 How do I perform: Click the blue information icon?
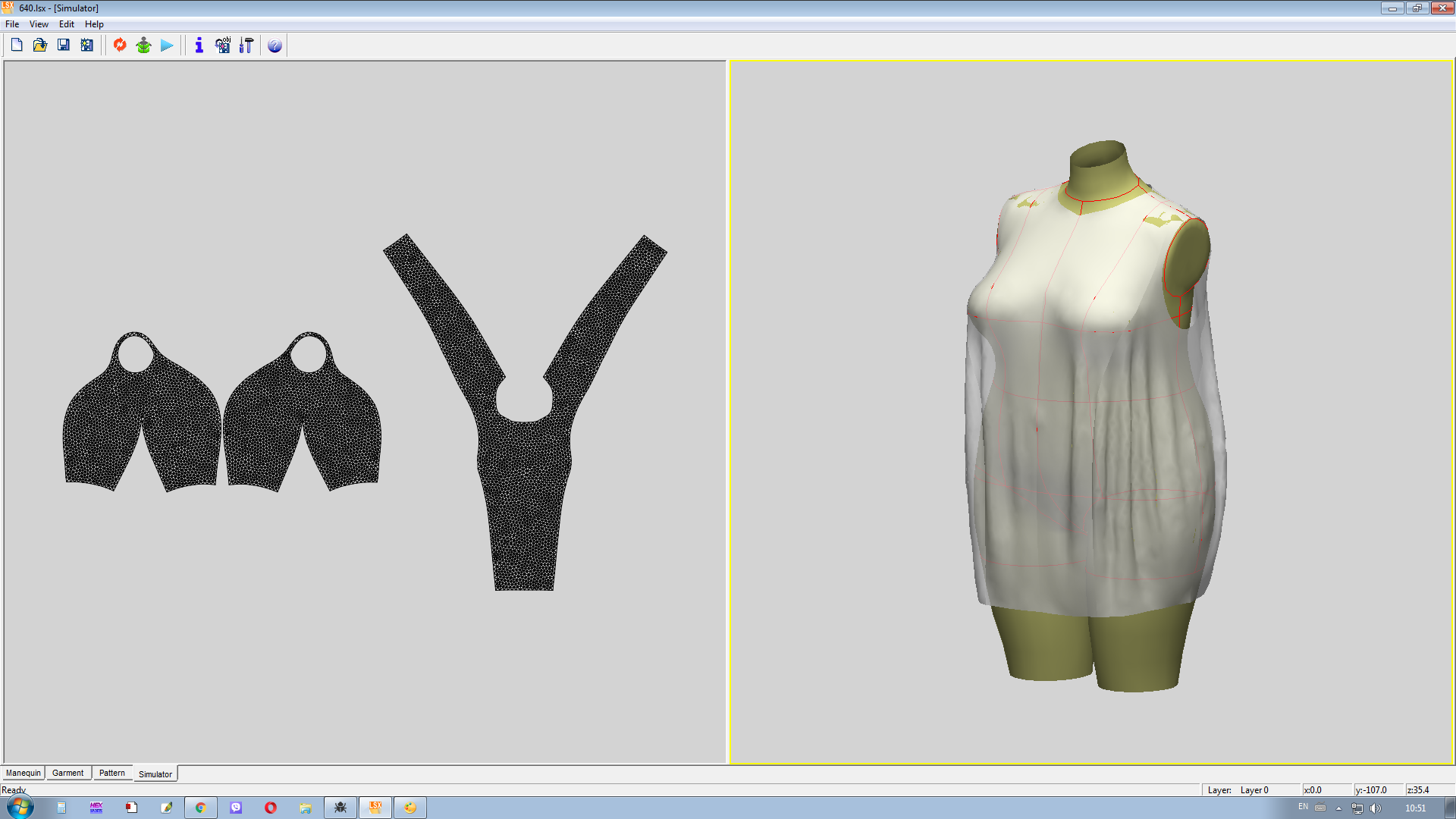tap(199, 45)
